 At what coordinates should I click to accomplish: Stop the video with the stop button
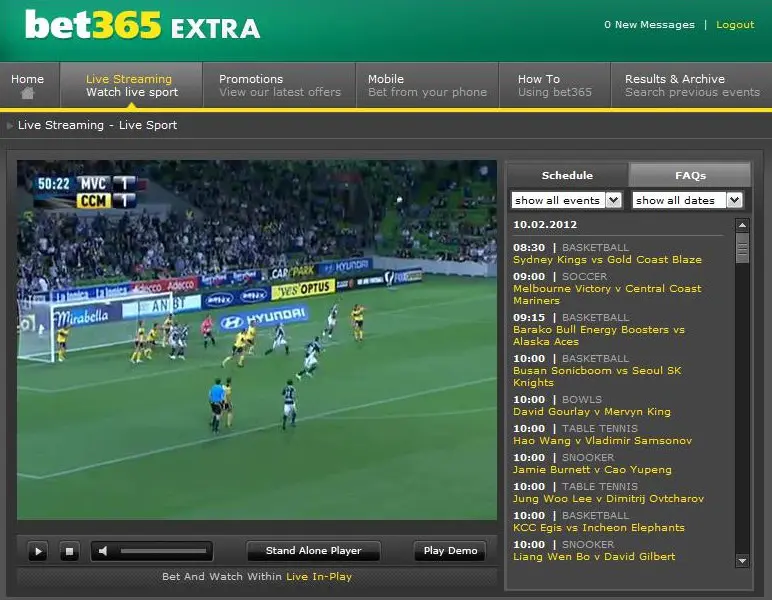(x=69, y=551)
